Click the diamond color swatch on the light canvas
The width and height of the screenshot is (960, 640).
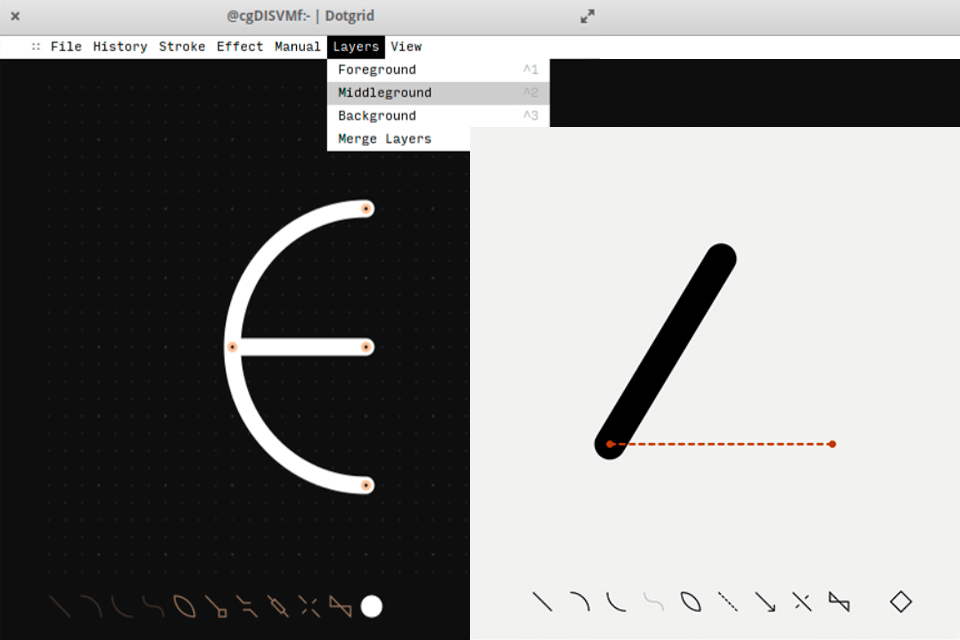click(900, 601)
